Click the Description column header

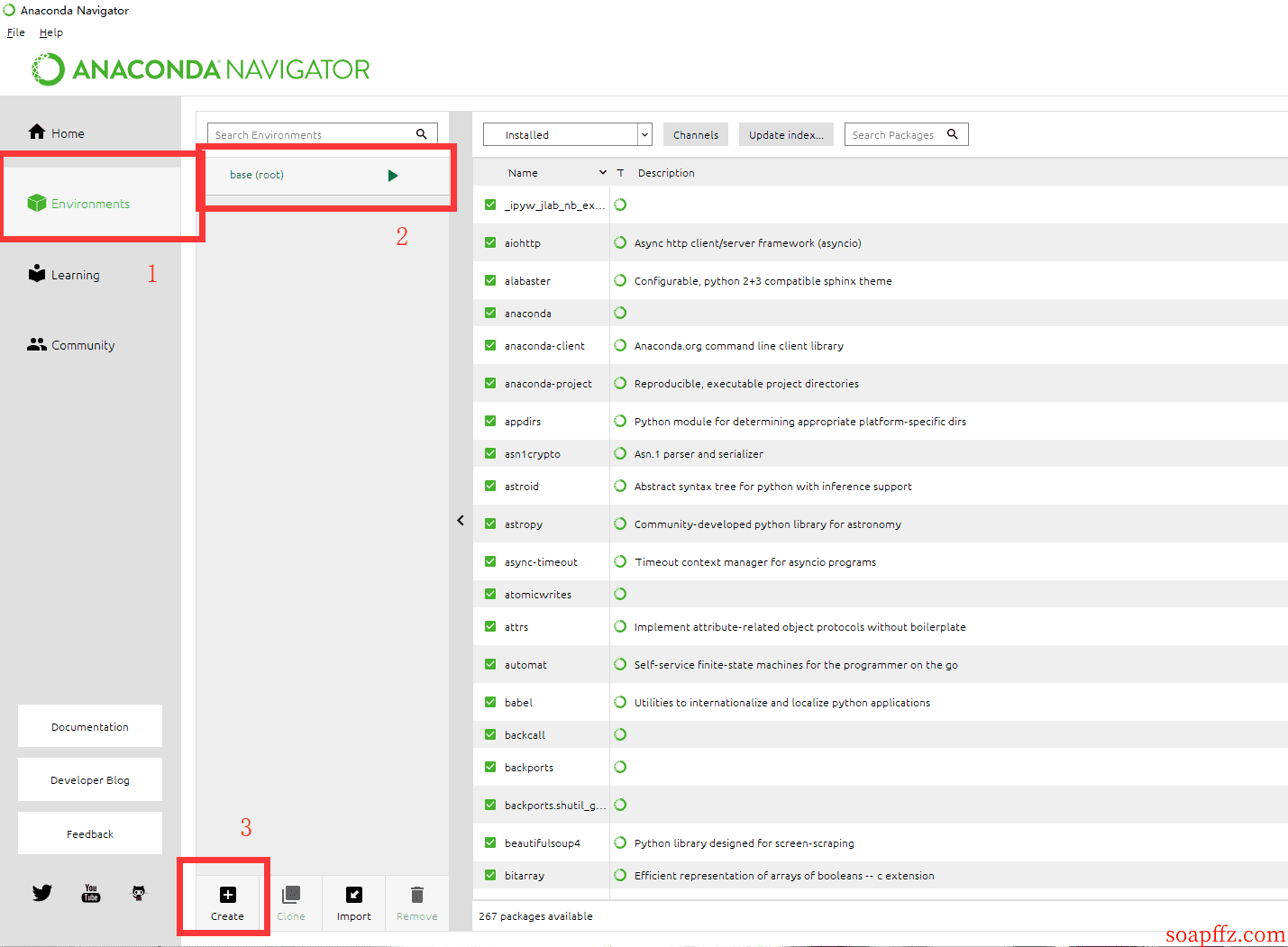tap(666, 173)
